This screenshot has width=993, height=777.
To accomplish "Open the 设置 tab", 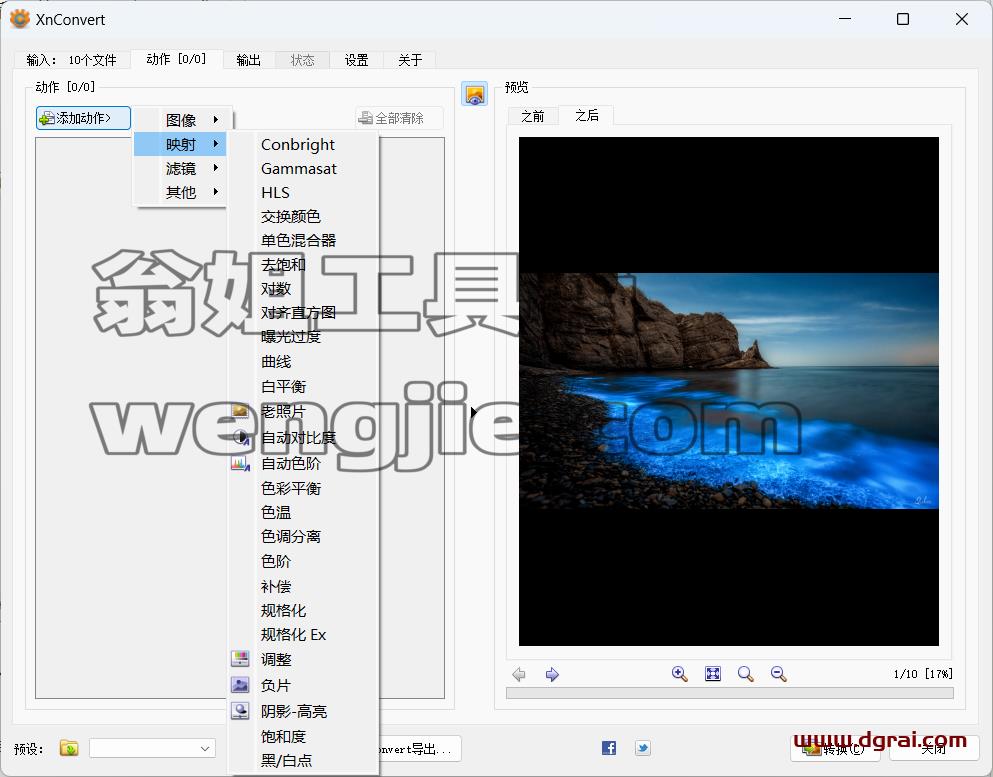I will pos(356,60).
